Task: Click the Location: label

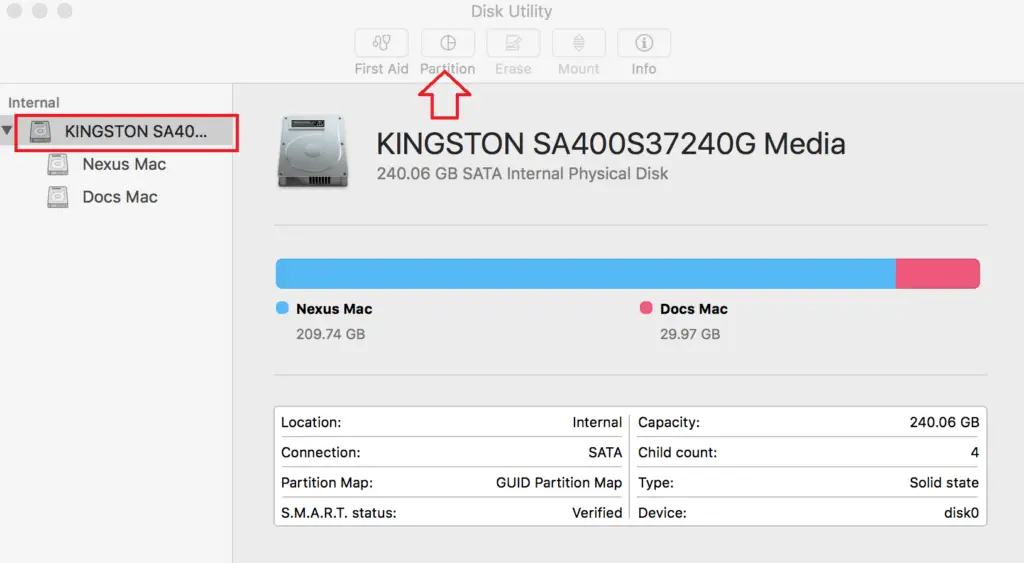Action: pyautogui.click(x=311, y=423)
